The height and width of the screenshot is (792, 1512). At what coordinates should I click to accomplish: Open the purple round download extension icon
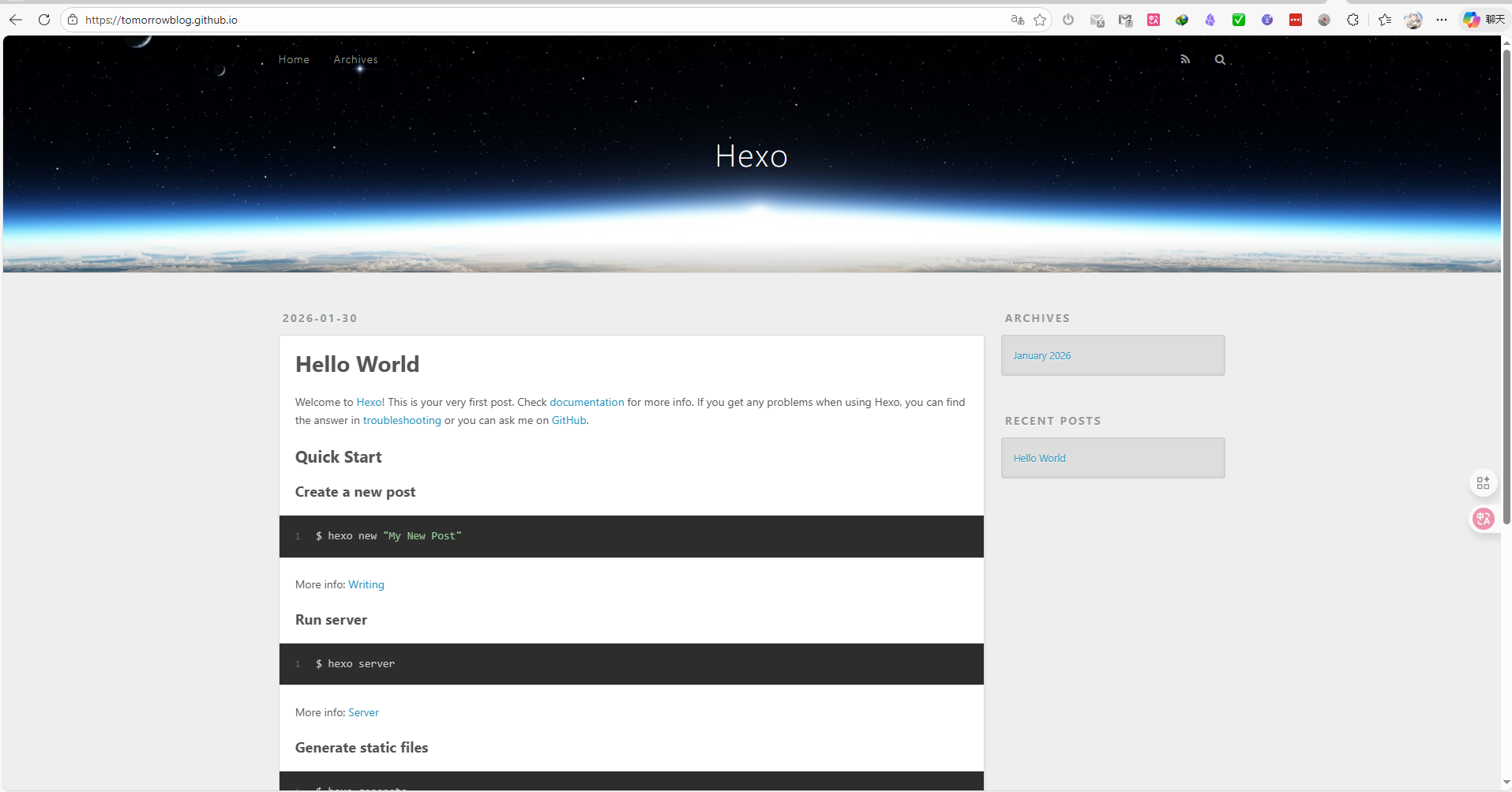coord(1267,20)
